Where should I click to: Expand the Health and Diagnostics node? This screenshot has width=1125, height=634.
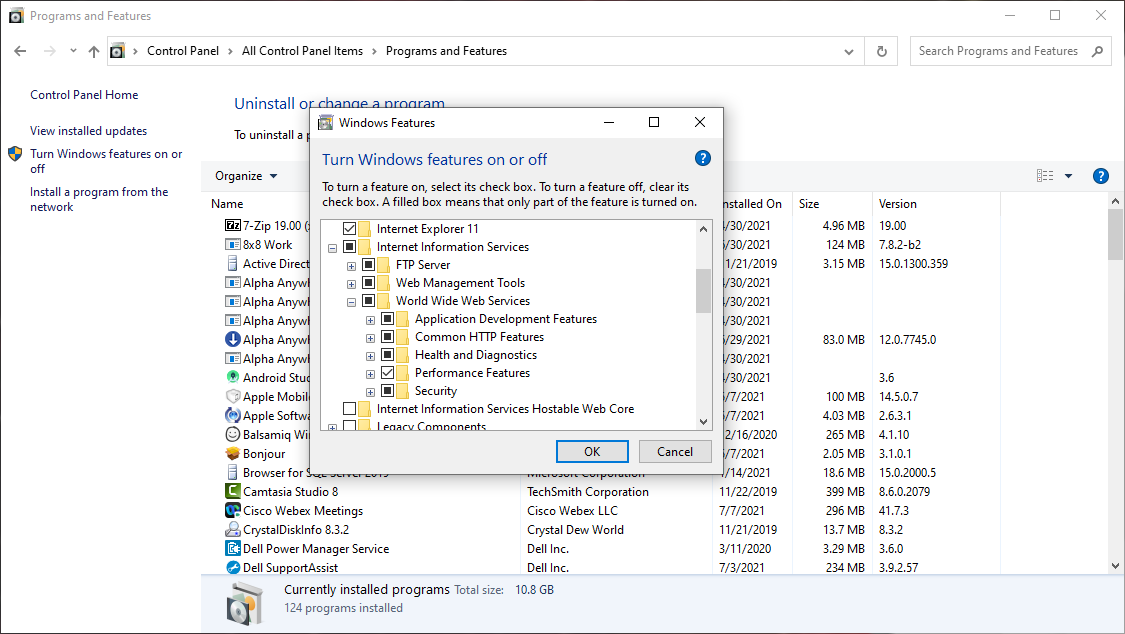point(370,356)
